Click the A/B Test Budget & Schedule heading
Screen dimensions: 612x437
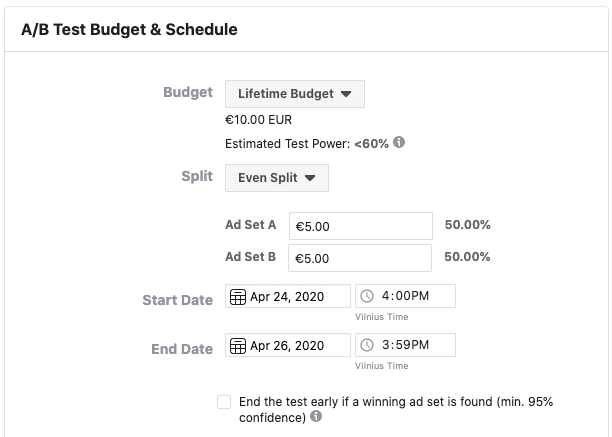coord(129,29)
